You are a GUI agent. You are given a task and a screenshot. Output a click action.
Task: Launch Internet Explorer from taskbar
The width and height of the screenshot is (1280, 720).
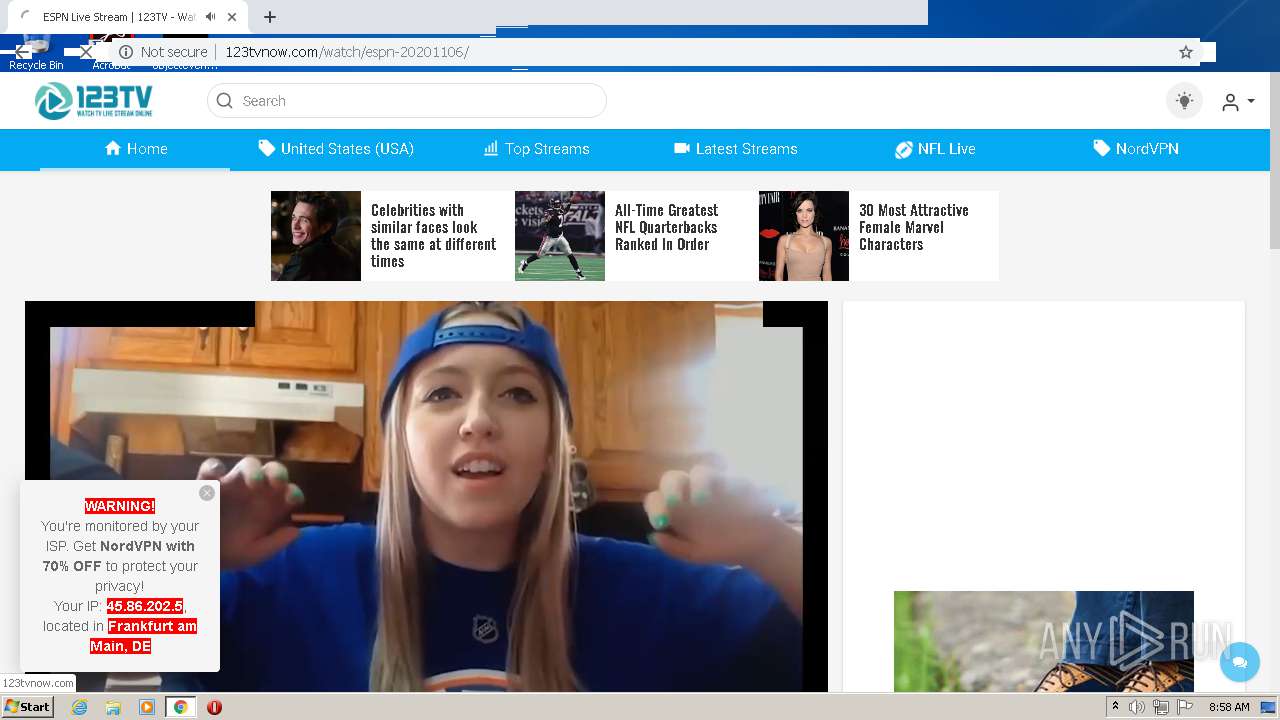click(80, 707)
